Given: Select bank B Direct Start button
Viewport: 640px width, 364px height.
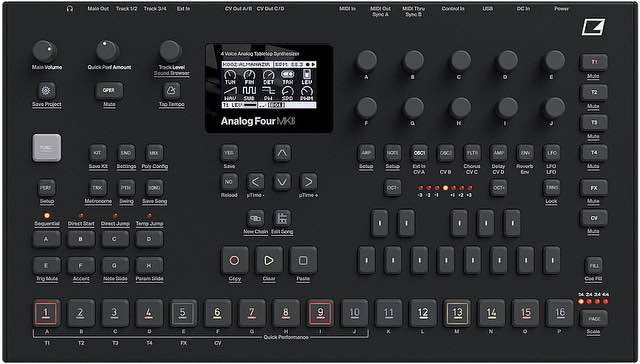Looking at the screenshot, I should pos(81,240).
